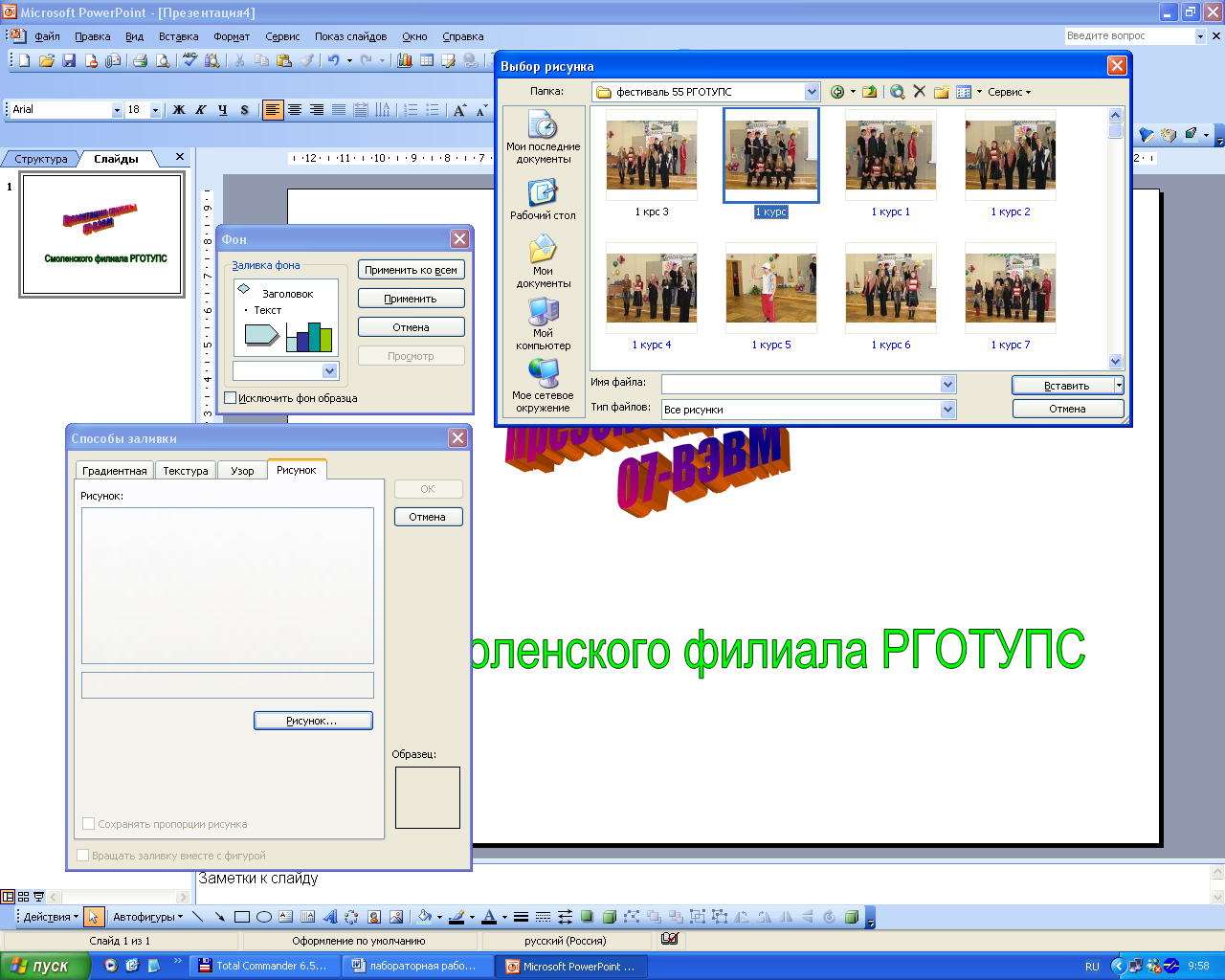Click Отмена in Выбор рисунка dialog
Screen dimensions: 1225x980
1067,409
